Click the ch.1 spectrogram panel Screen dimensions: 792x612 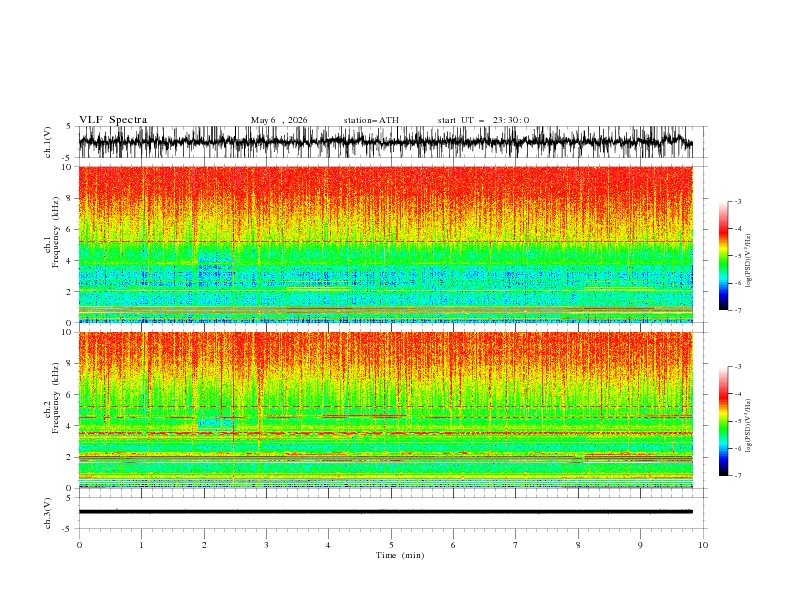(x=385, y=244)
